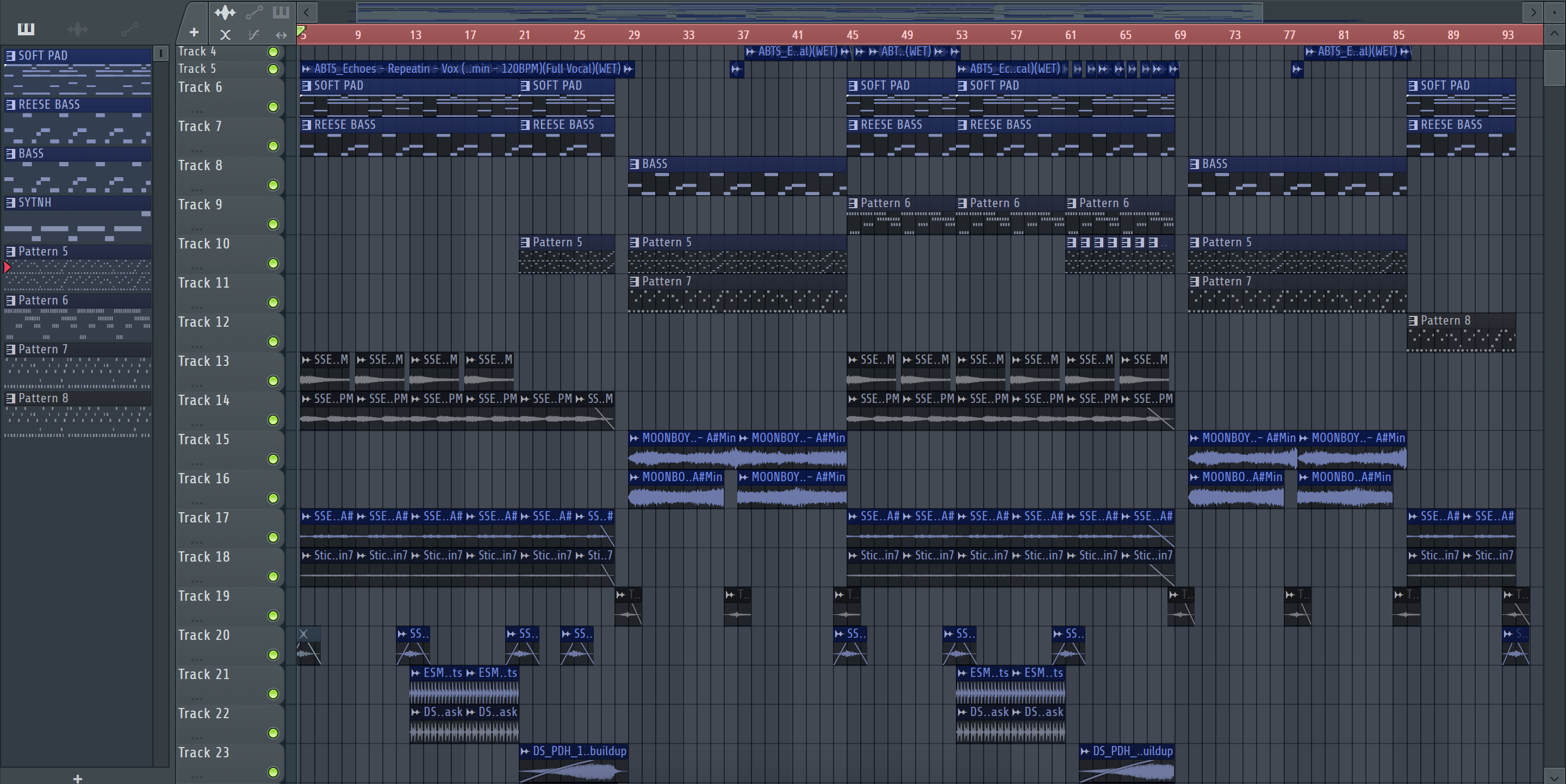Click bar 69 on the timeline ruler

pyautogui.click(x=1180, y=35)
